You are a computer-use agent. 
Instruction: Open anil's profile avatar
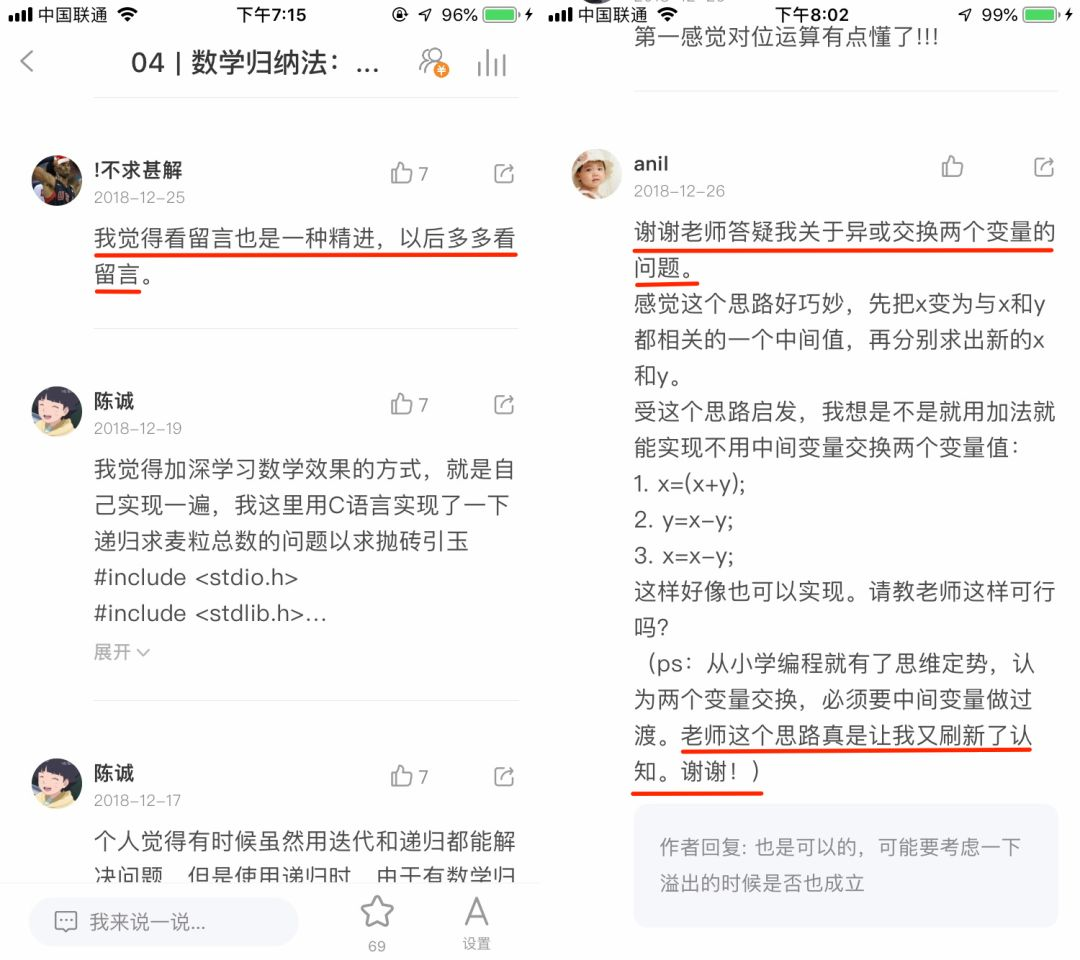[x=596, y=174]
